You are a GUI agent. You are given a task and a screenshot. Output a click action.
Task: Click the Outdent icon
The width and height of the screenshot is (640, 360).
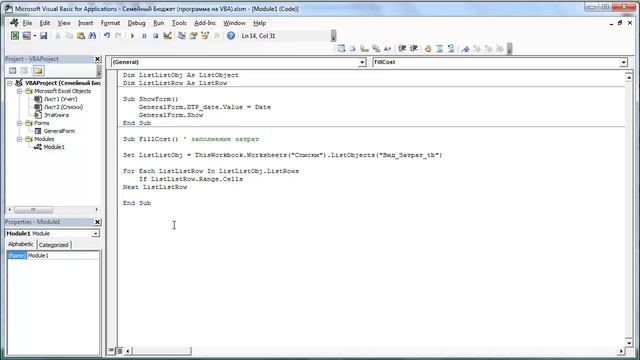click(x=413, y=49)
